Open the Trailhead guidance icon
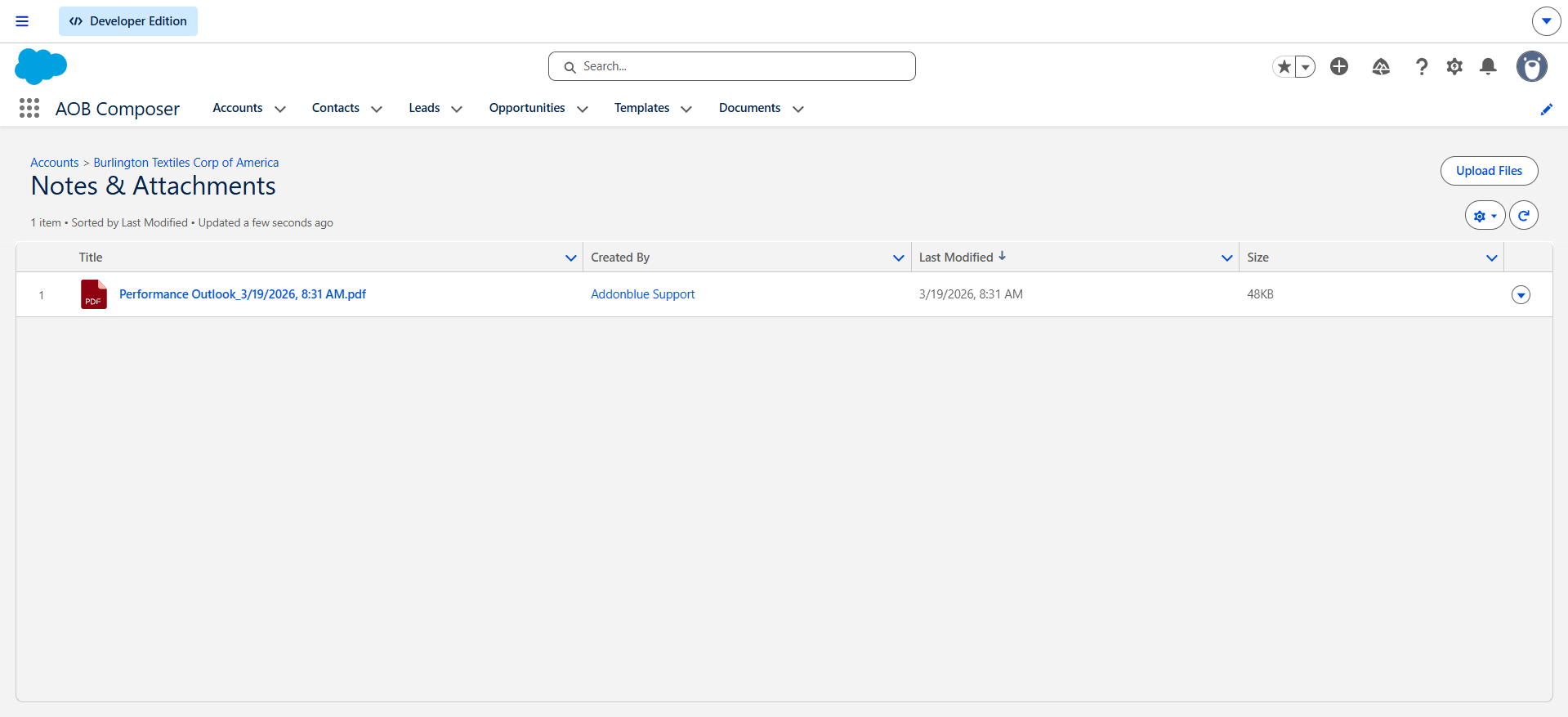 (x=1381, y=66)
